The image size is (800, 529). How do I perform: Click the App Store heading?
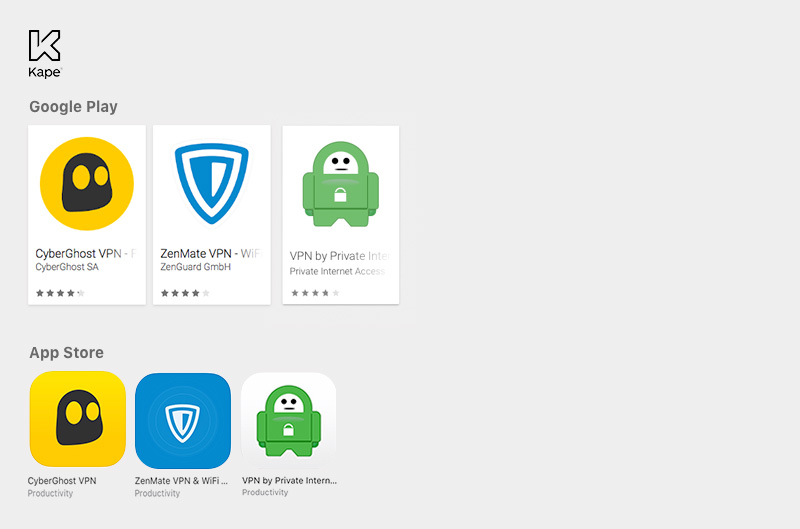[66, 352]
